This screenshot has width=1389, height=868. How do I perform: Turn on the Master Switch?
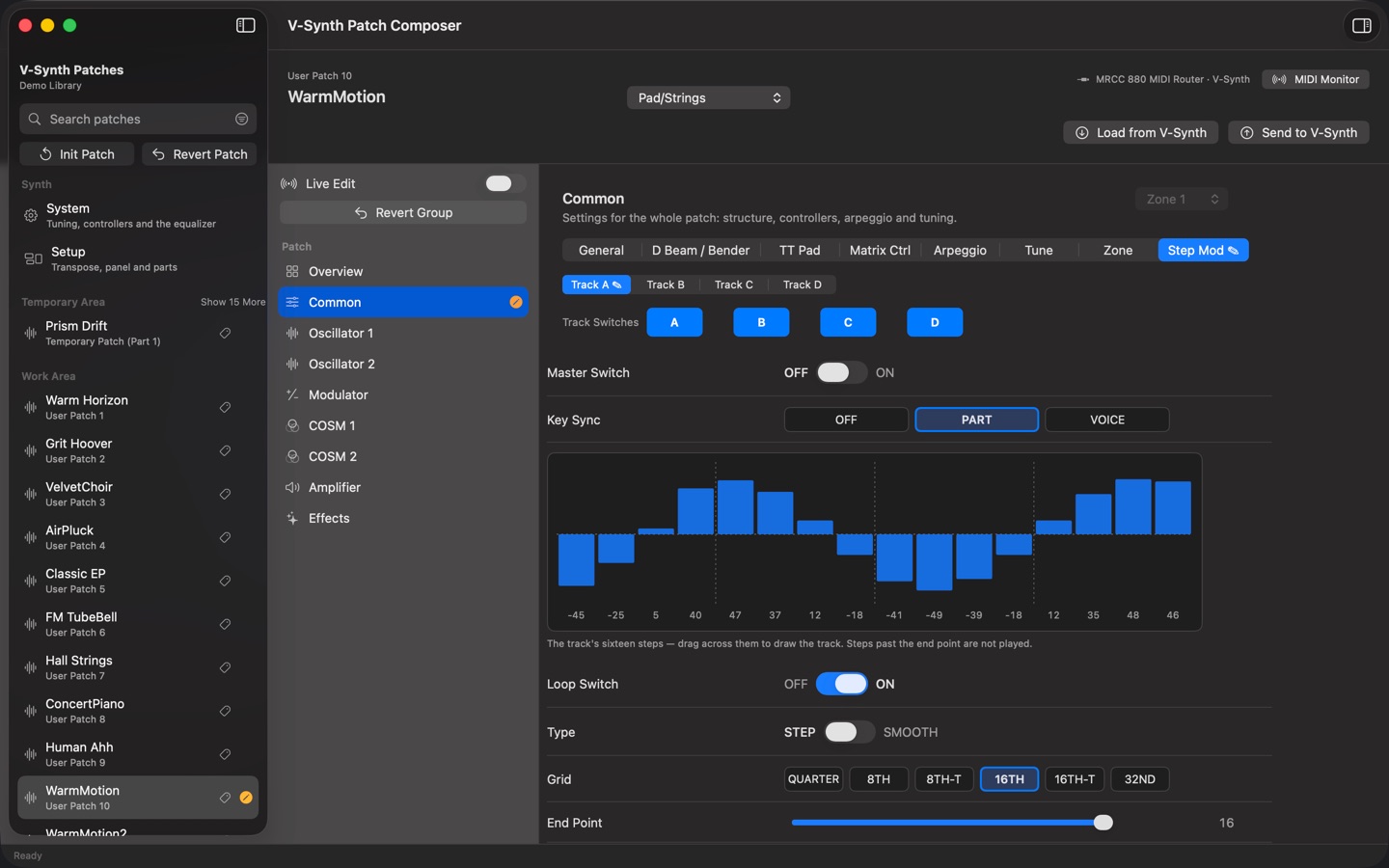841,372
